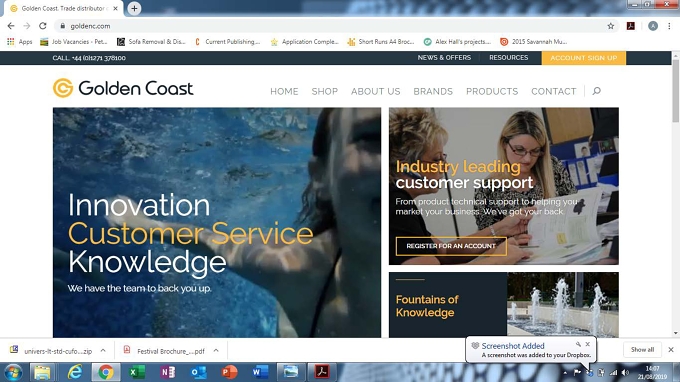Open the univers-lt-std zip download

click(x=52, y=351)
